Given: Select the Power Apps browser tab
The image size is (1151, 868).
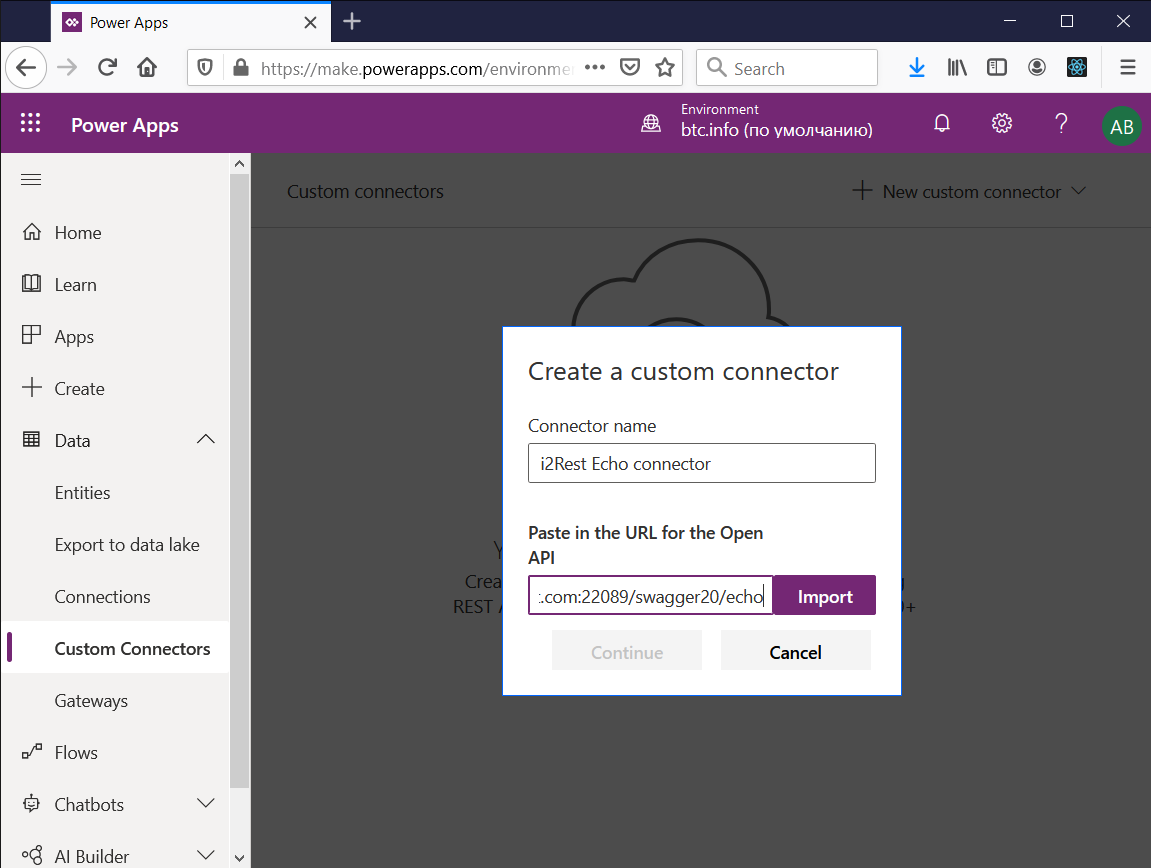Looking at the screenshot, I should pos(191,22).
